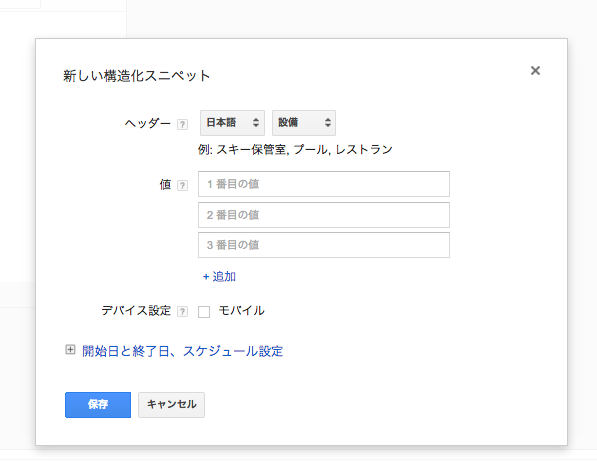
Task: Click the + 追加 link
Action: pos(219,276)
